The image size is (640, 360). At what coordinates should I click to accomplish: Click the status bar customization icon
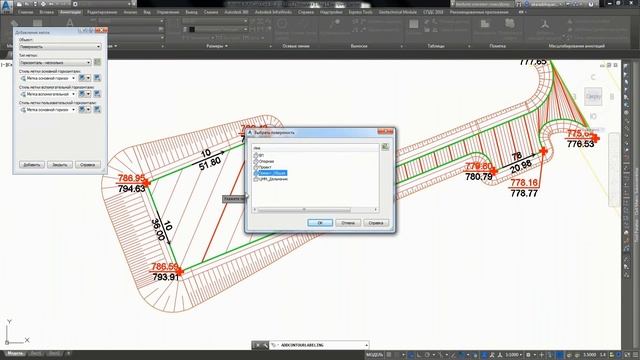point(635,355)
